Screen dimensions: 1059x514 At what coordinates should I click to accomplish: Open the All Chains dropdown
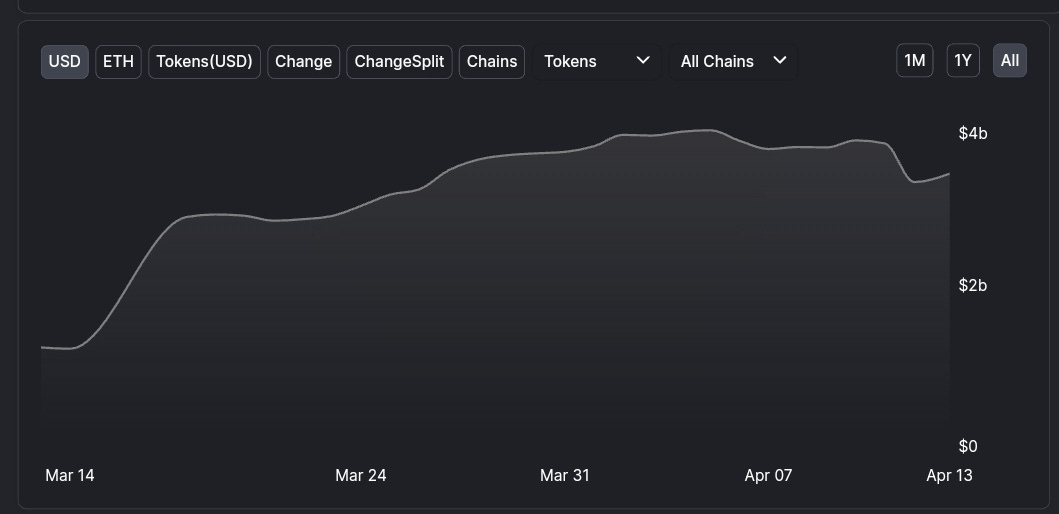(x=733, y=61)
